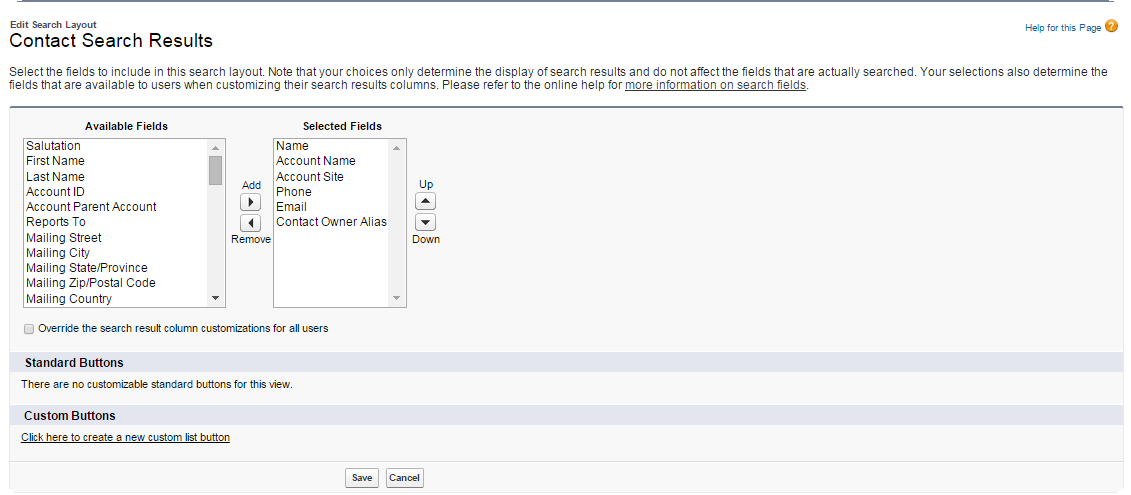This screenshot has height=495, width=1131.
Task: Open Help for this Page link
Action: point(1062,28)
